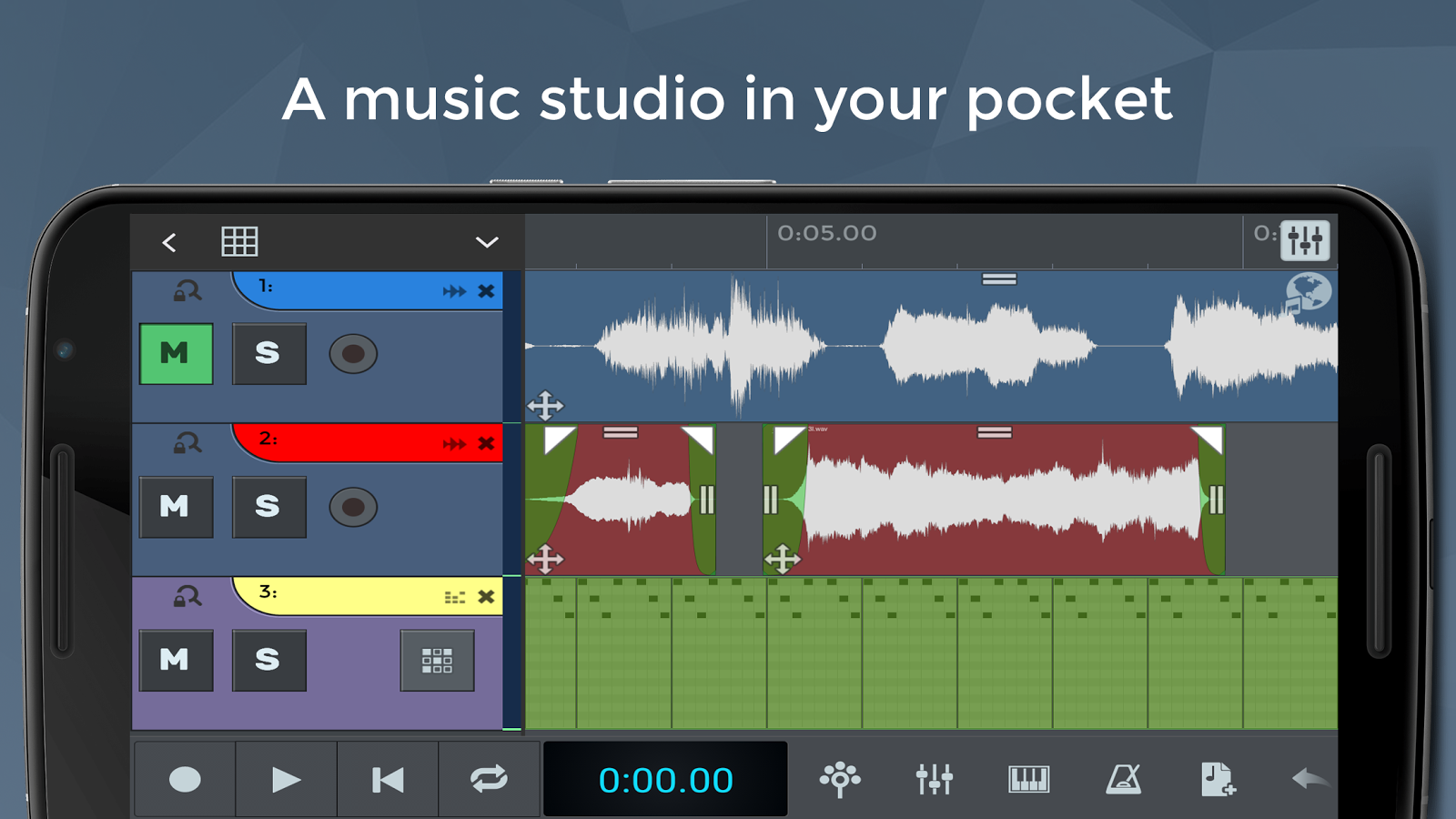Open track 1 instrument headphone icon

pyautogui.click(x=187, y=291)
